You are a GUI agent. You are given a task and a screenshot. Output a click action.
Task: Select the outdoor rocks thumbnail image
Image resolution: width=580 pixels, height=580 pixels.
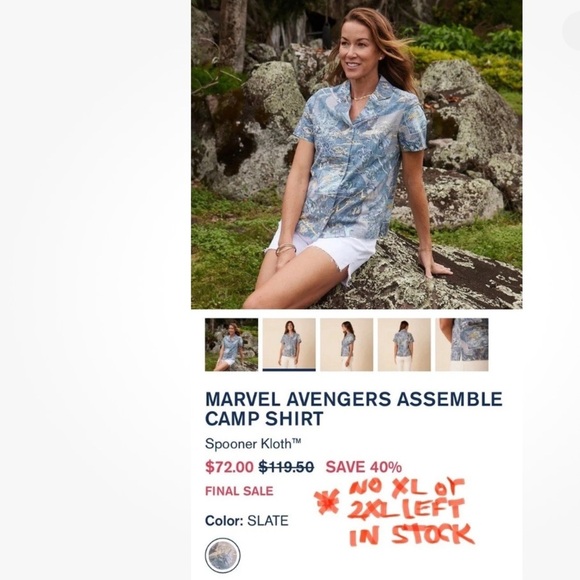(x=232, y=344)
